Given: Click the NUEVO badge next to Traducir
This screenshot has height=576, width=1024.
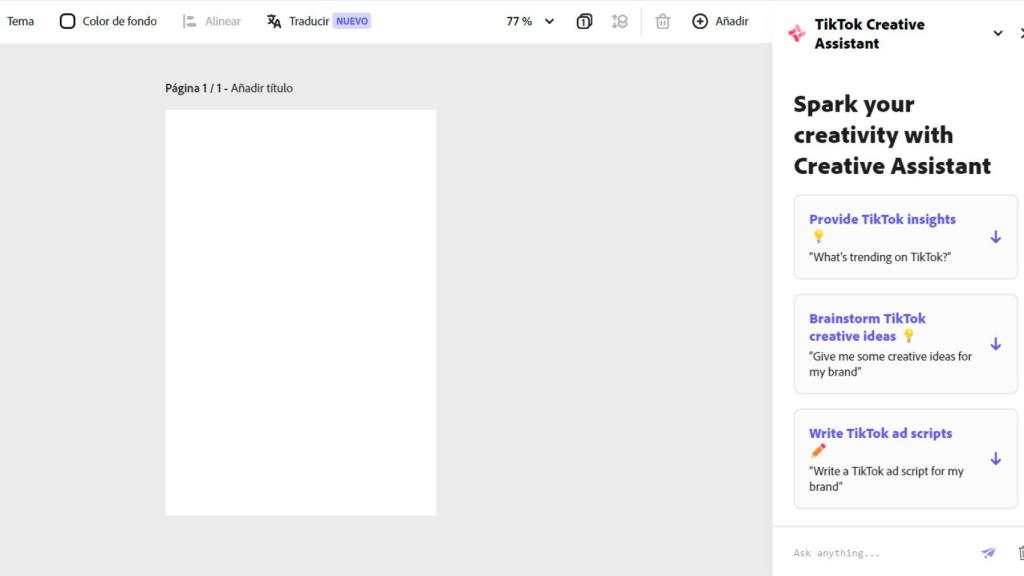Looking at the screenshot, I should (x=352, y=21).
